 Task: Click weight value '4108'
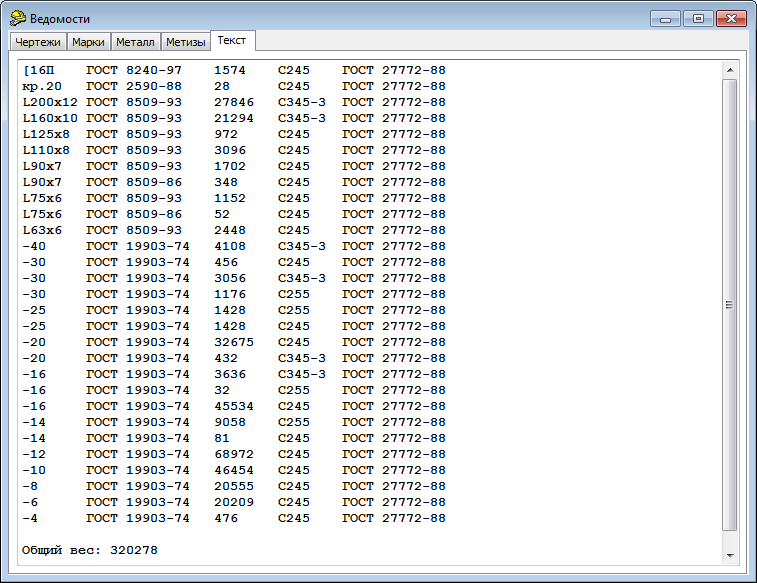(230, 246)
